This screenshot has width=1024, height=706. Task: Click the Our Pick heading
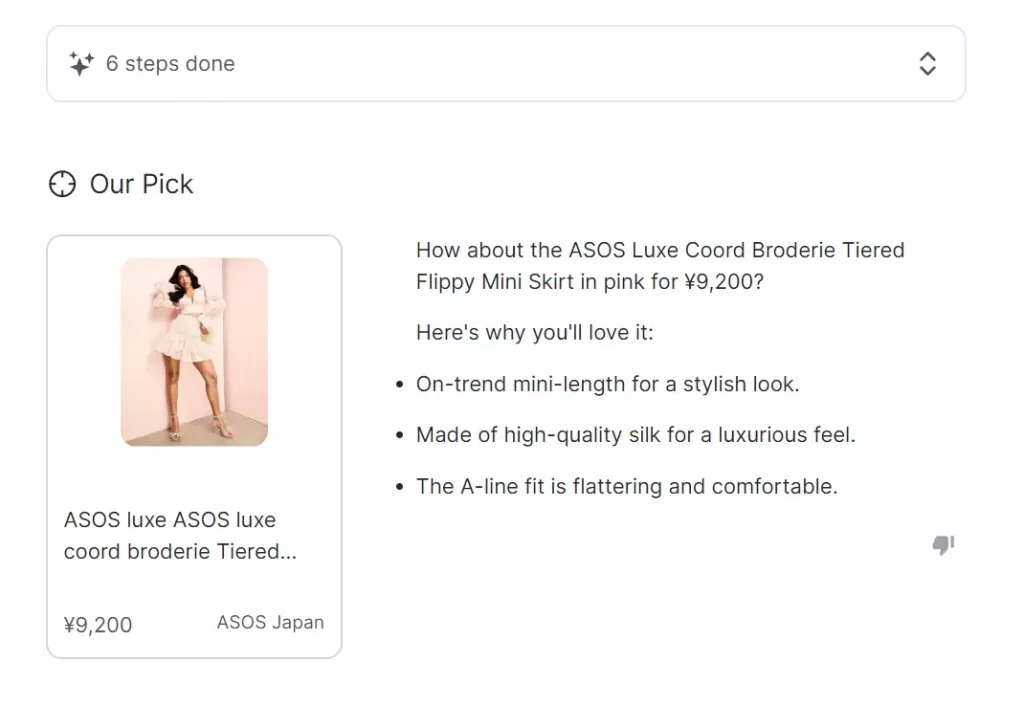coord(142,184)
